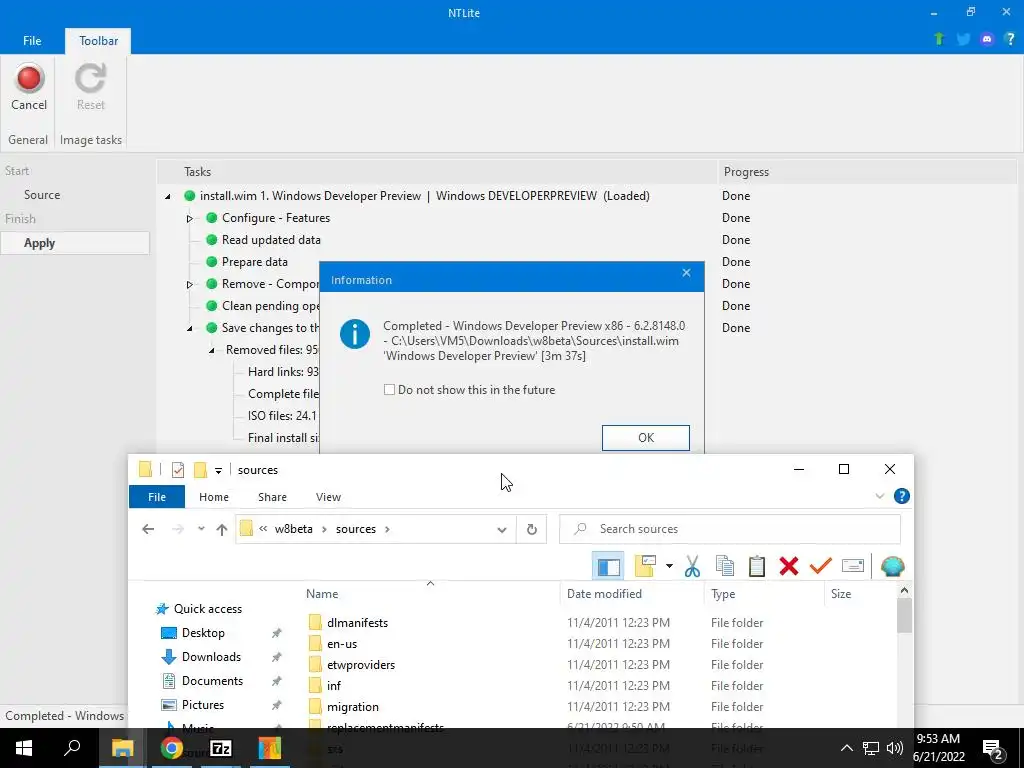Click the Explorer back arrow

[x=148, y=529]
